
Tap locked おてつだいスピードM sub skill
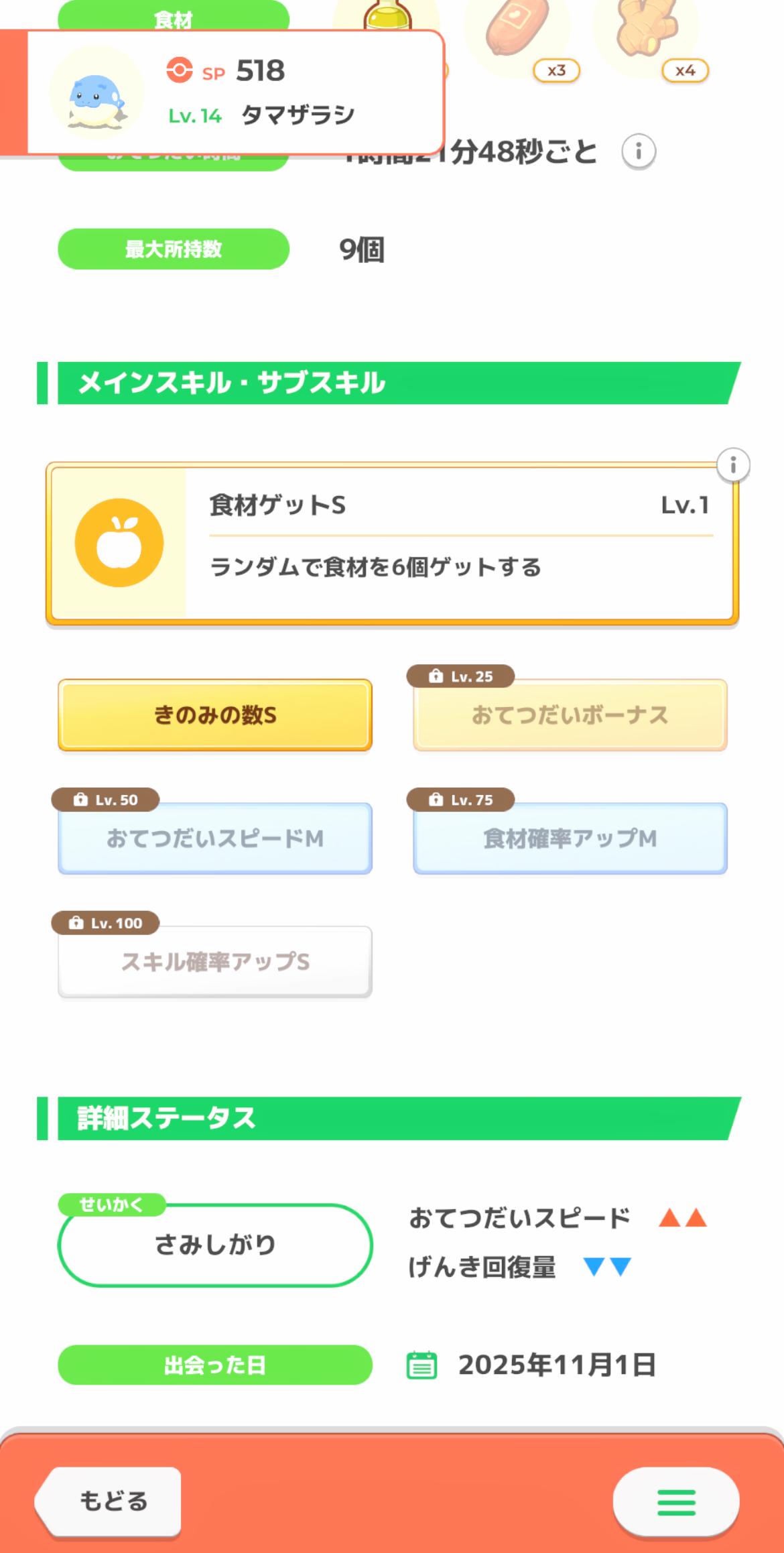coord(215,838)
